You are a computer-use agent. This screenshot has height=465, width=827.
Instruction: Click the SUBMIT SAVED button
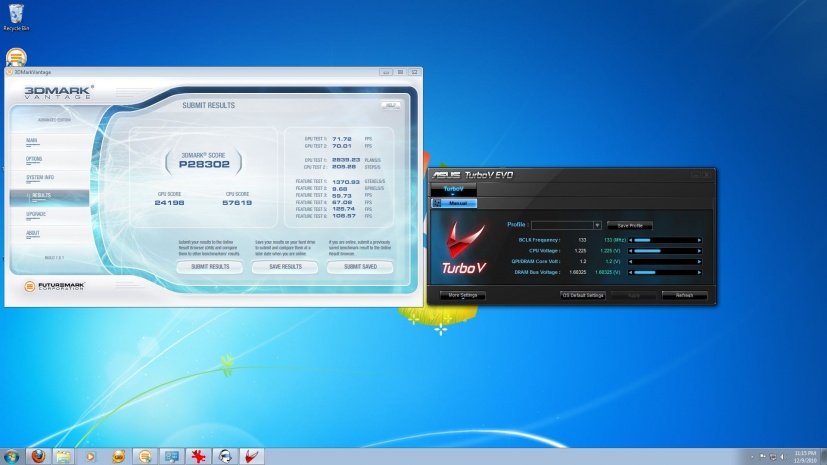point(360,267)
